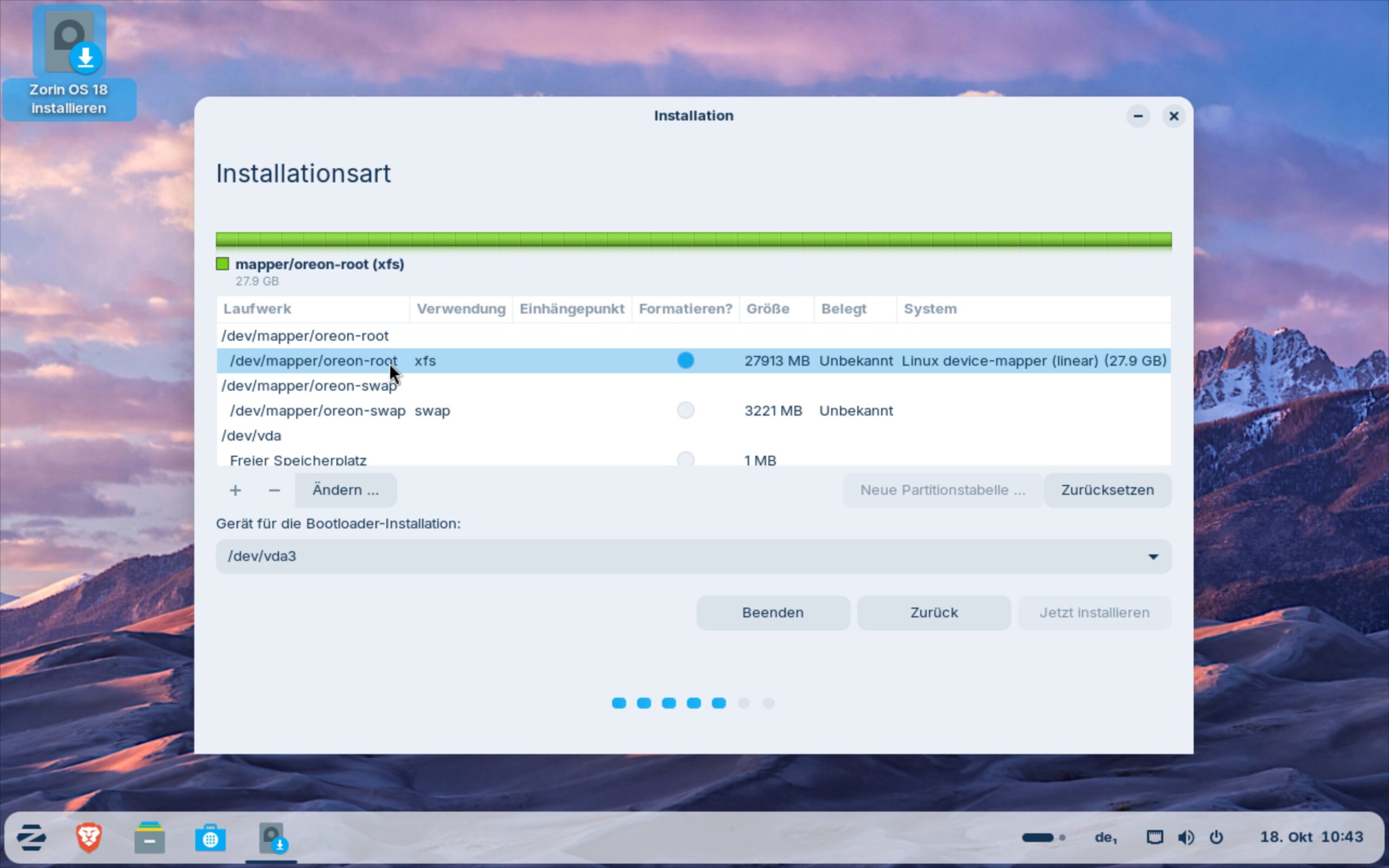
Task: Open the clock showing 18. Okt 10:43
Action: [x=1311, y=837]
